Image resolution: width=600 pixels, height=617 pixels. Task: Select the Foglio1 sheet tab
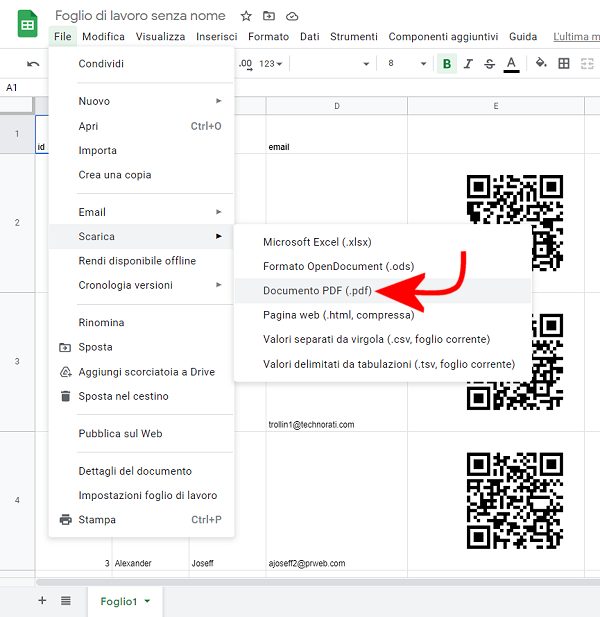(125, 601)
